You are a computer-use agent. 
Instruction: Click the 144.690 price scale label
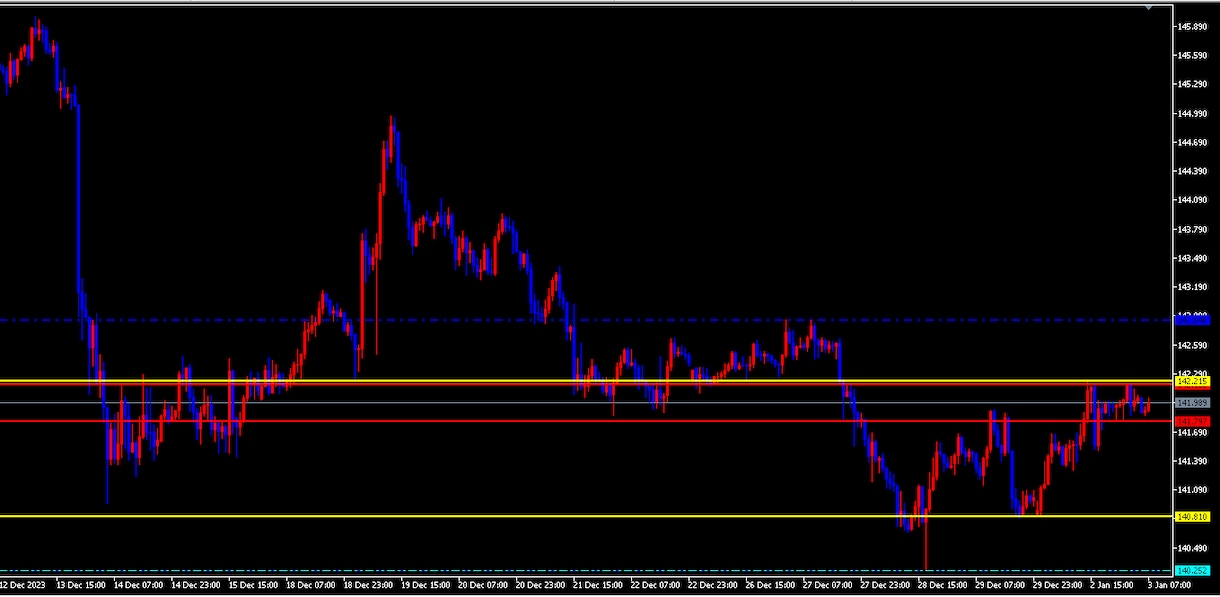(1193, 143)
